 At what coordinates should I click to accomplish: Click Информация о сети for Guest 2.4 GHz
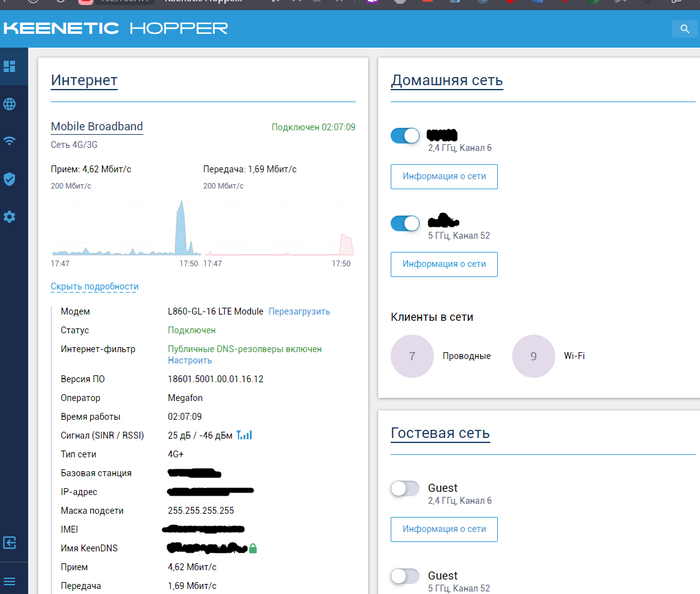click(x=444, y=529)
